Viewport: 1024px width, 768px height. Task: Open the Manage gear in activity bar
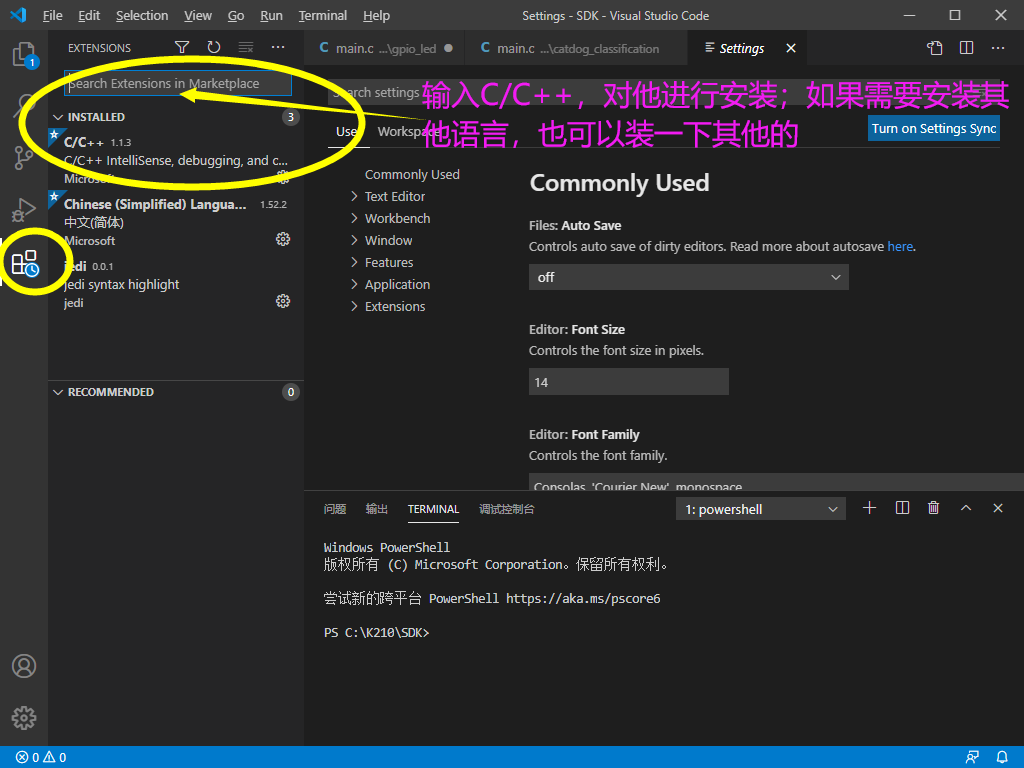tap(24, 718)
